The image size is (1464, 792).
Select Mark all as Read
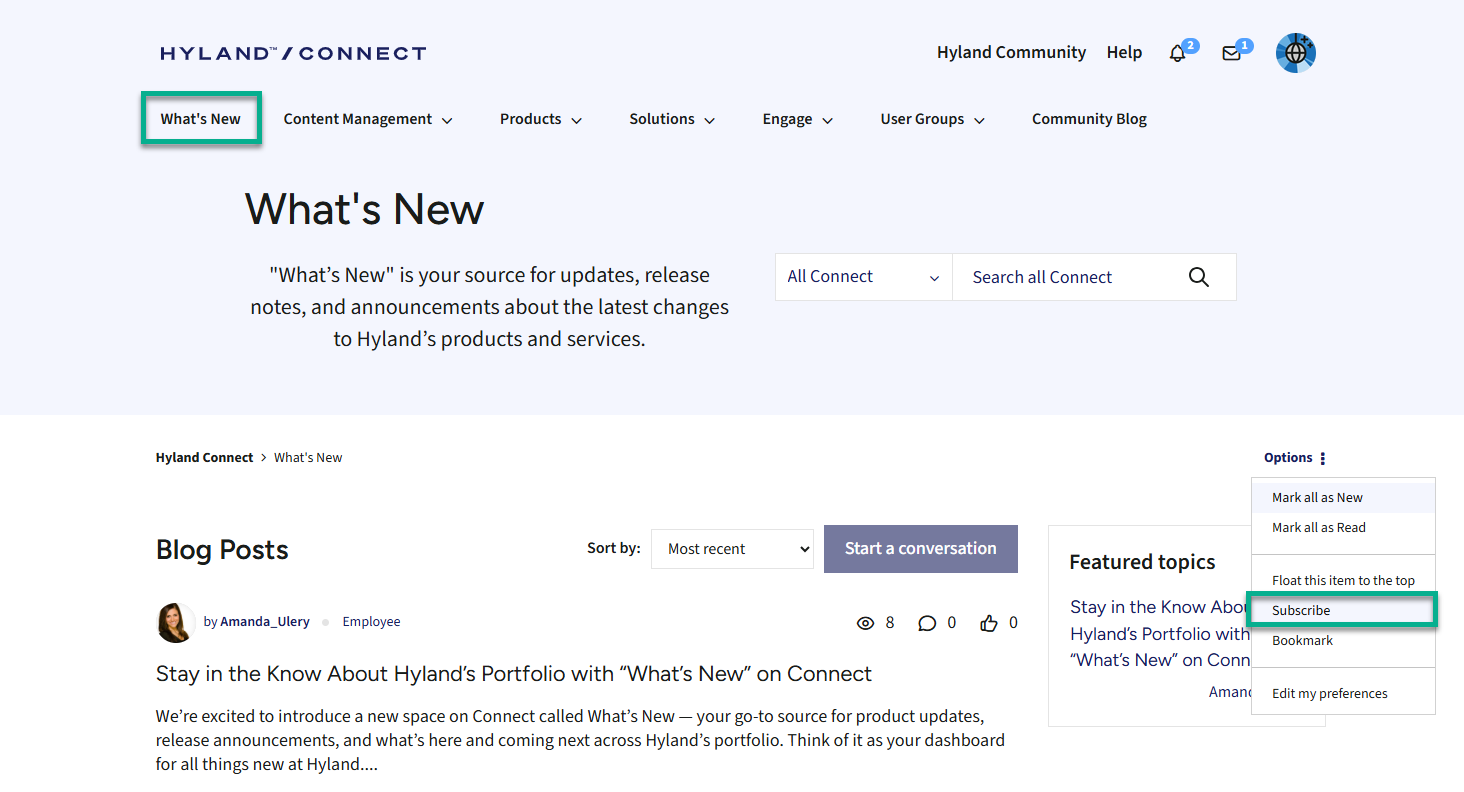point(1343,528)
